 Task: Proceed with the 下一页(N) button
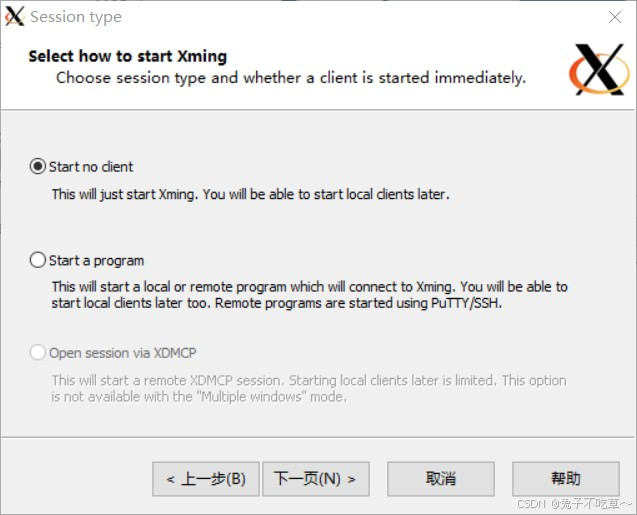coord(316,479)
